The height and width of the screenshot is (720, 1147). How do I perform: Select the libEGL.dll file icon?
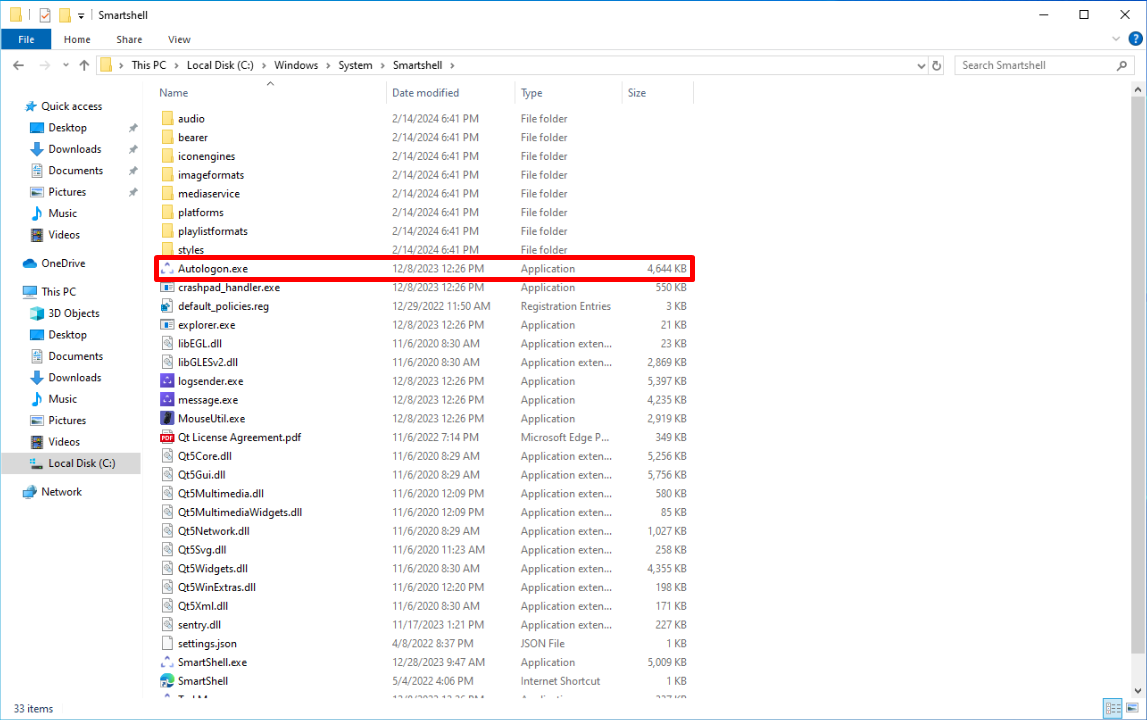click(x=168, y=343)
